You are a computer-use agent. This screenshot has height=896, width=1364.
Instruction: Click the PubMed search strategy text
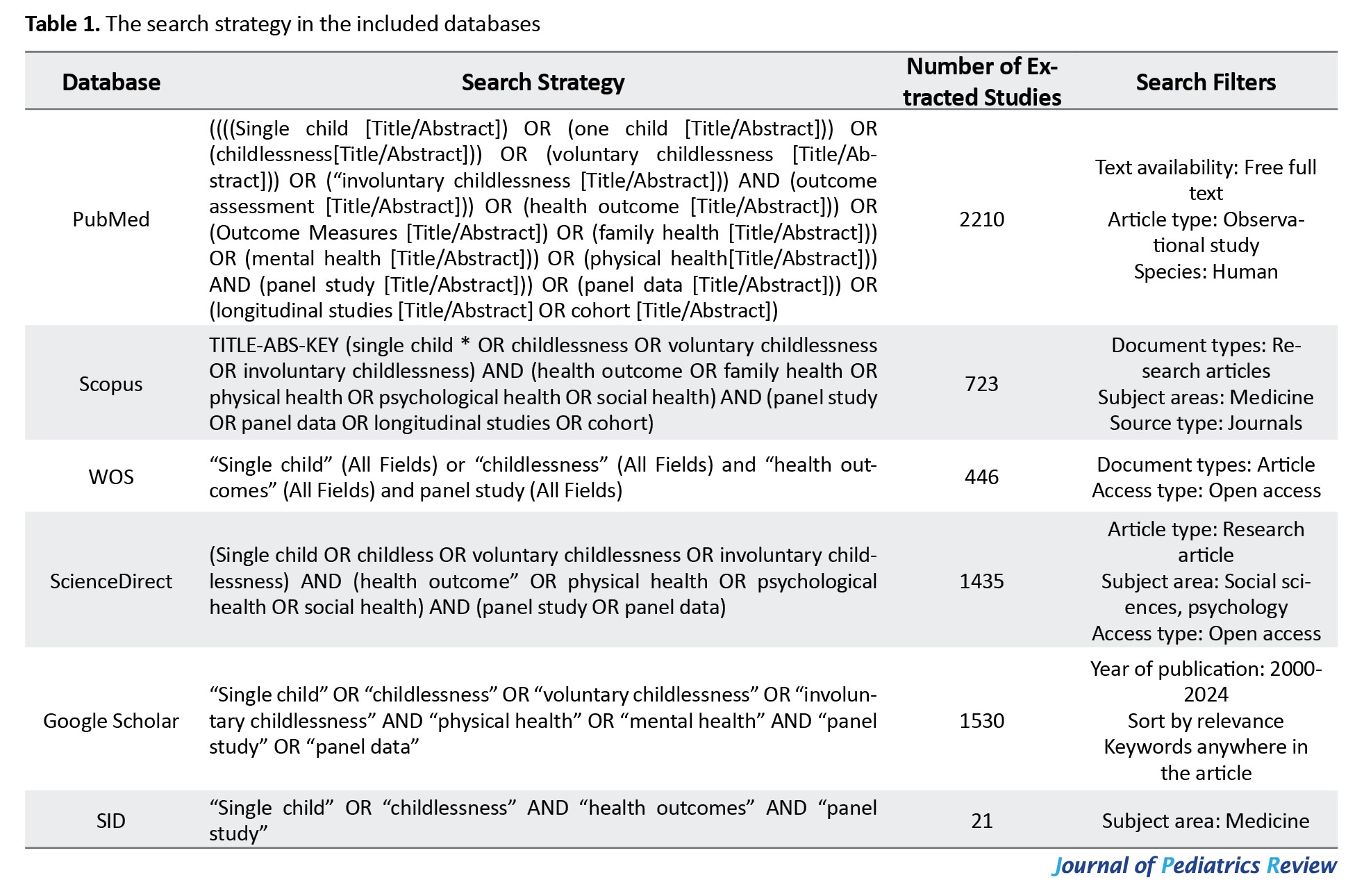(x=543, y=219)
